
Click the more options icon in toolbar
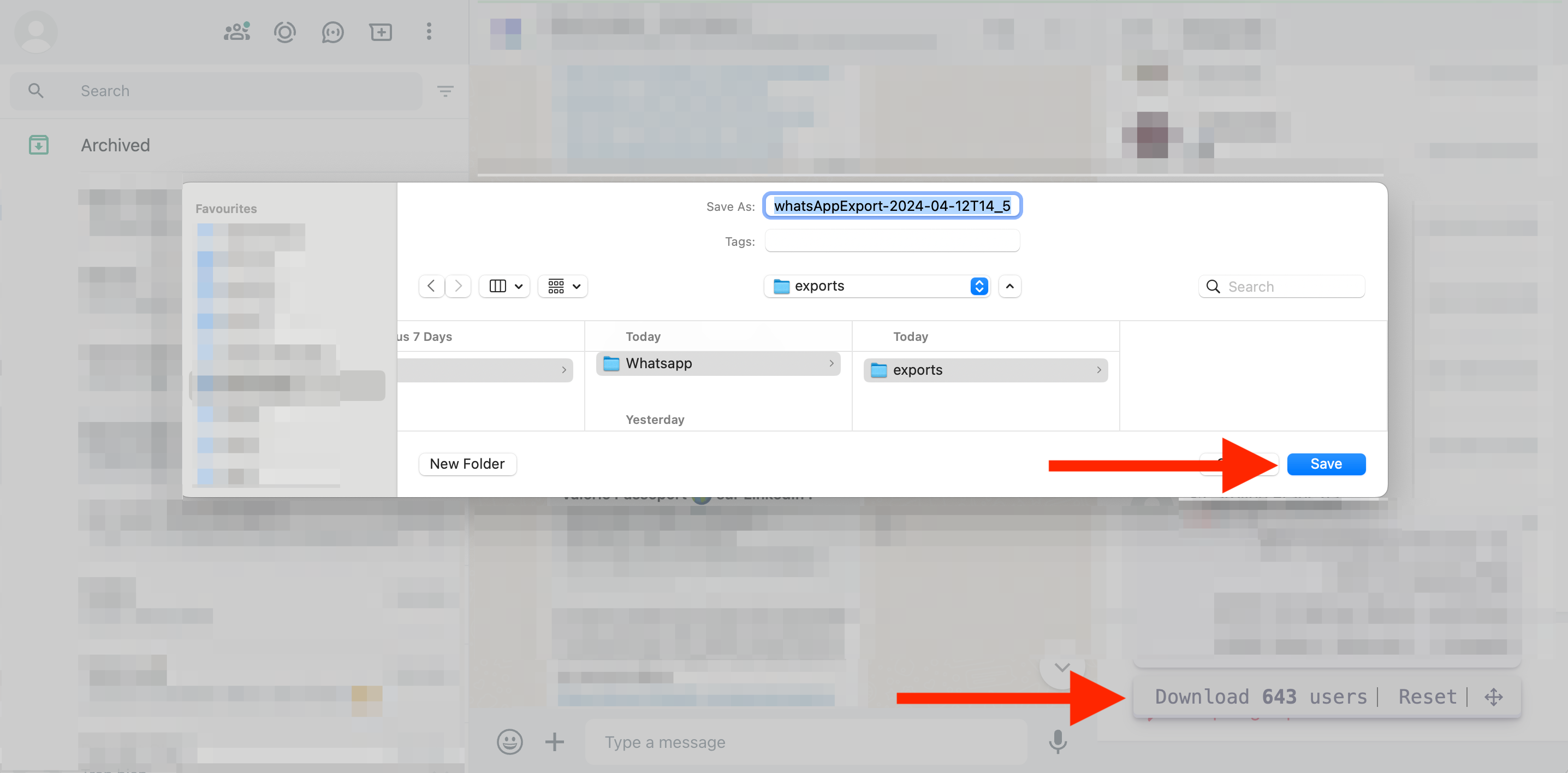(x=428, y=31)
